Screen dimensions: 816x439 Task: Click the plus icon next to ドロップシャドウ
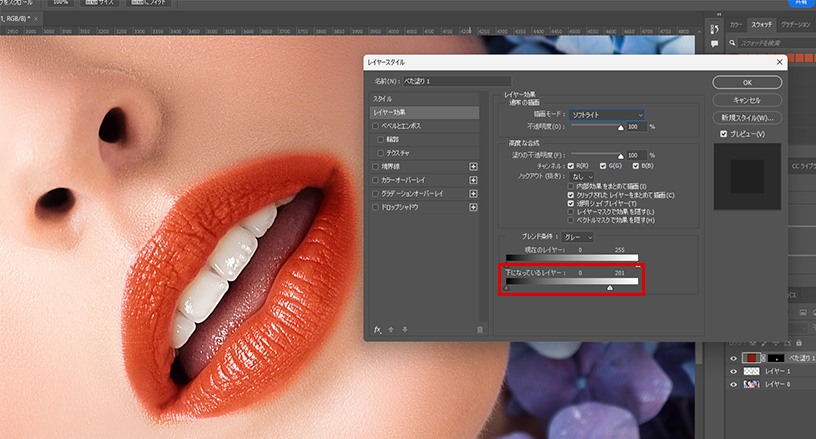pos(473,205)
